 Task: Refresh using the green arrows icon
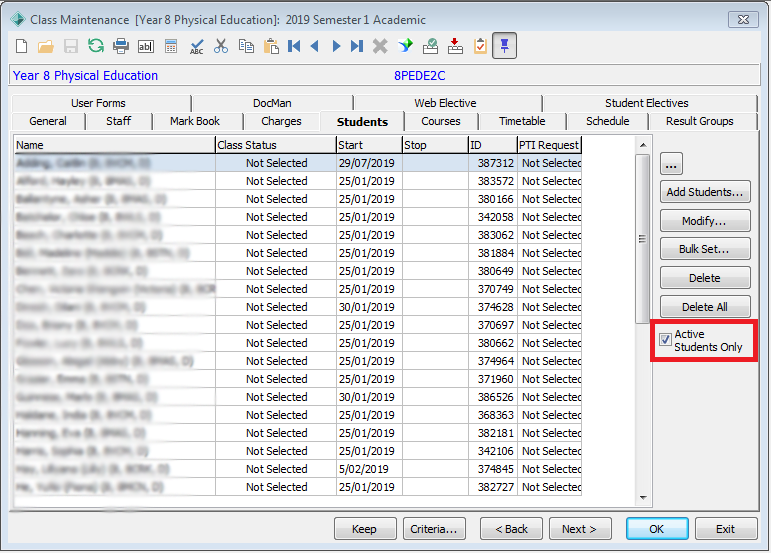pos(96,46)
